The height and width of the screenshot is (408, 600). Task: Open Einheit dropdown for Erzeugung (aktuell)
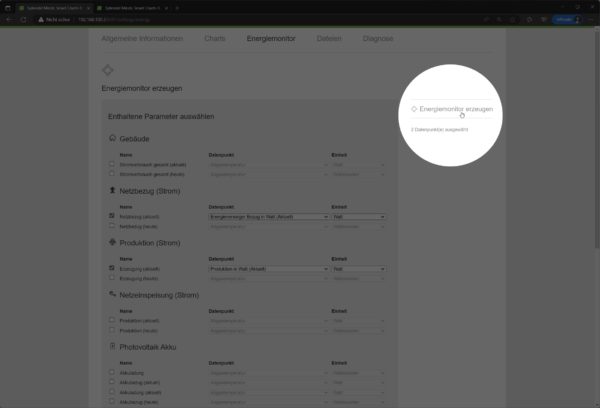coord(359,269)
